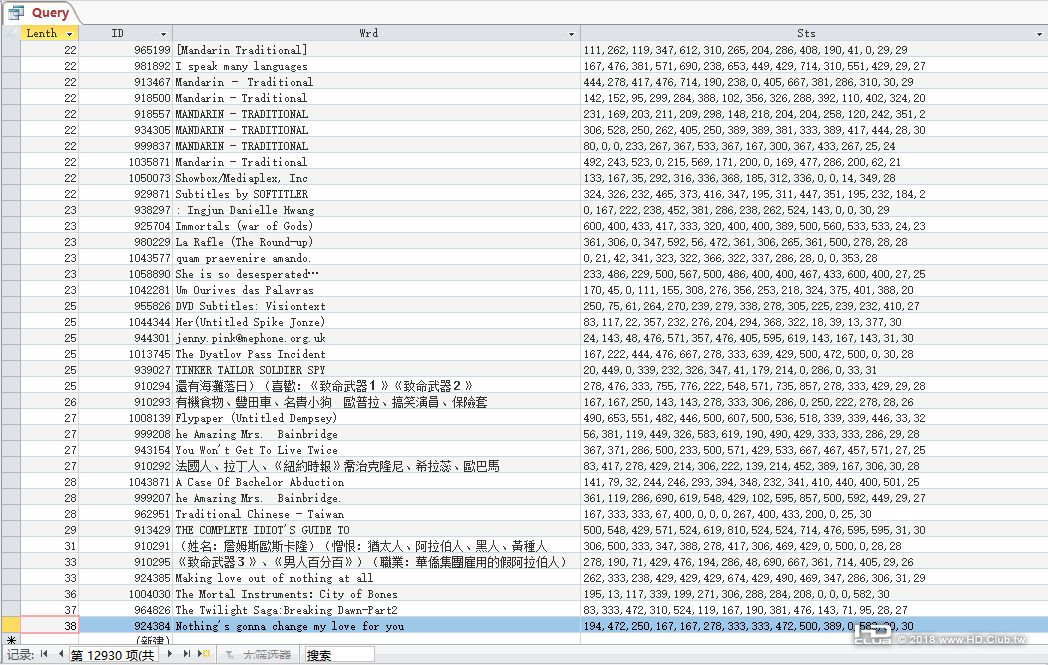Click cell 'A Case Of Bachelor Abduction'

376,483
